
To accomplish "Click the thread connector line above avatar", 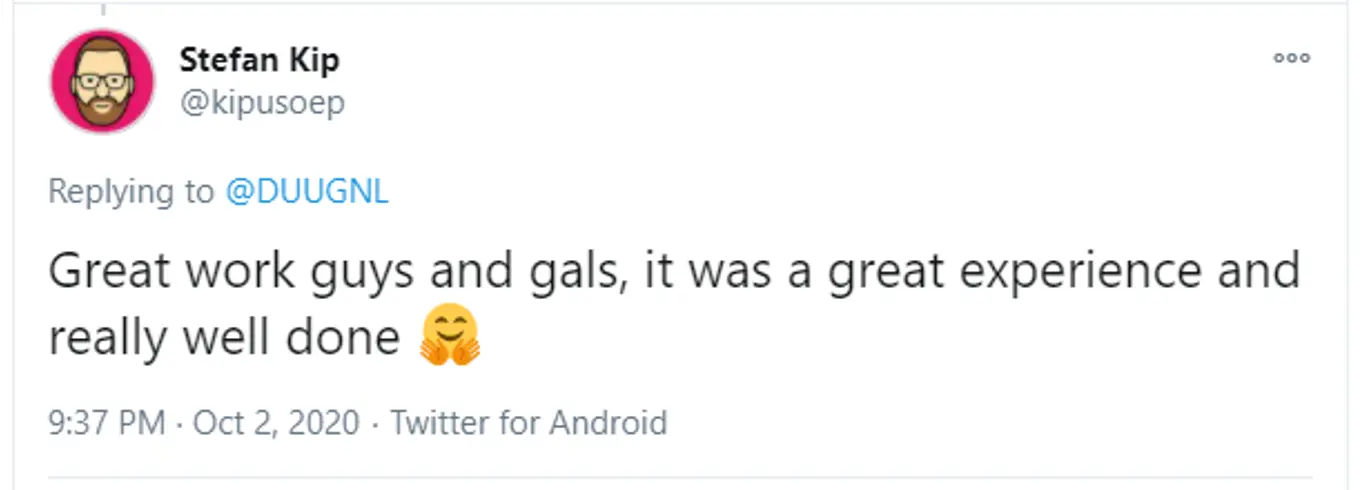I will (x=102, y=10).
